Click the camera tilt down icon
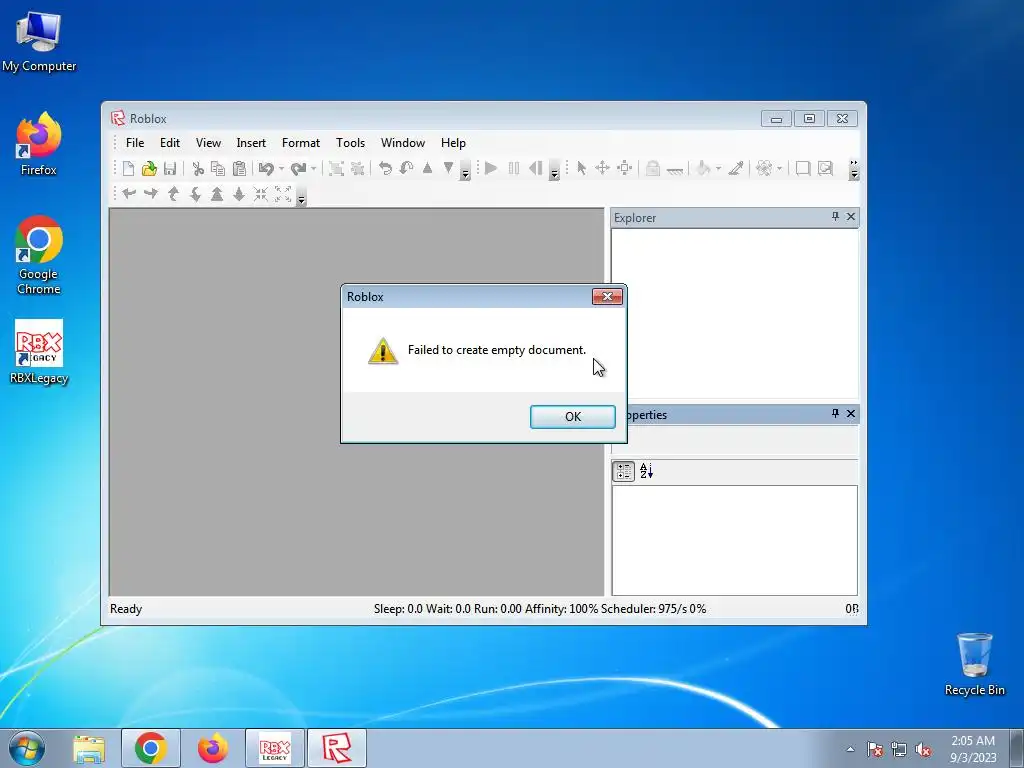1024x768 pixels. [195, 193]
